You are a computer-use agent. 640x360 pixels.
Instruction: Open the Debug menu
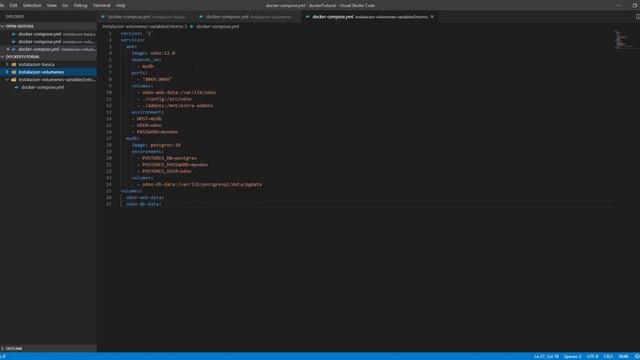(80, 5)
